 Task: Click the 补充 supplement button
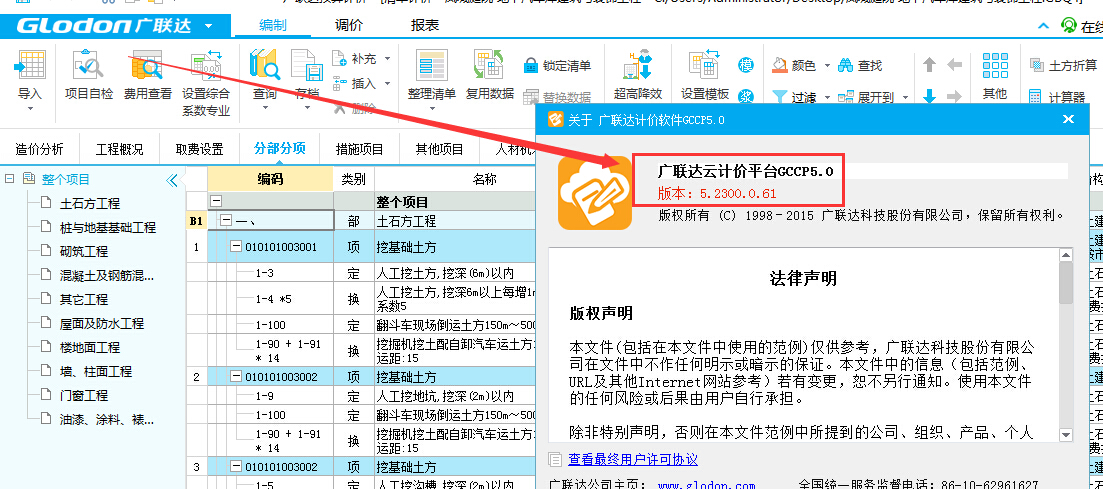pyautogui.click(x=355, y=58)
